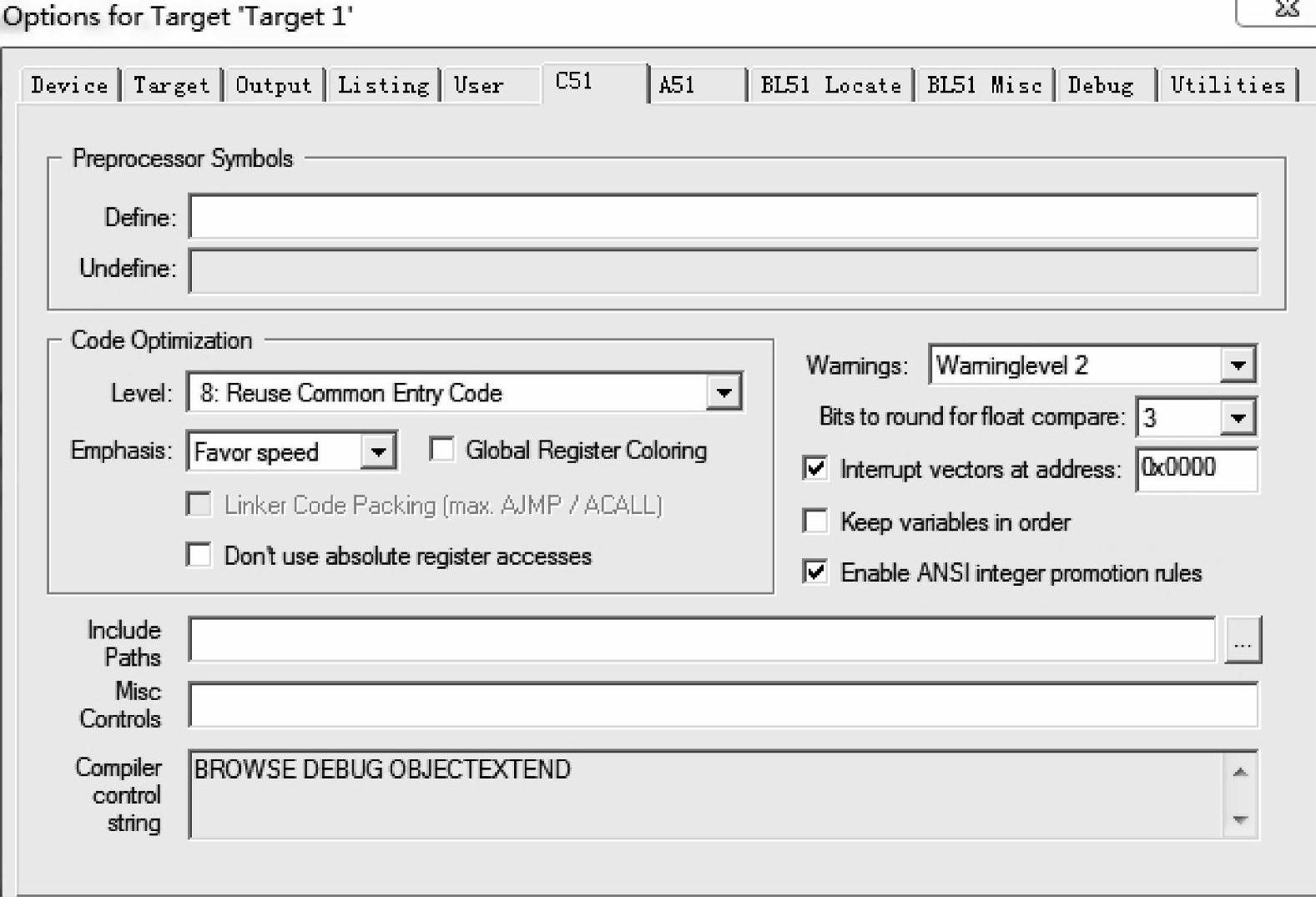Click the Include Paths input field
1316x897 pixels.
coord(702,639)
